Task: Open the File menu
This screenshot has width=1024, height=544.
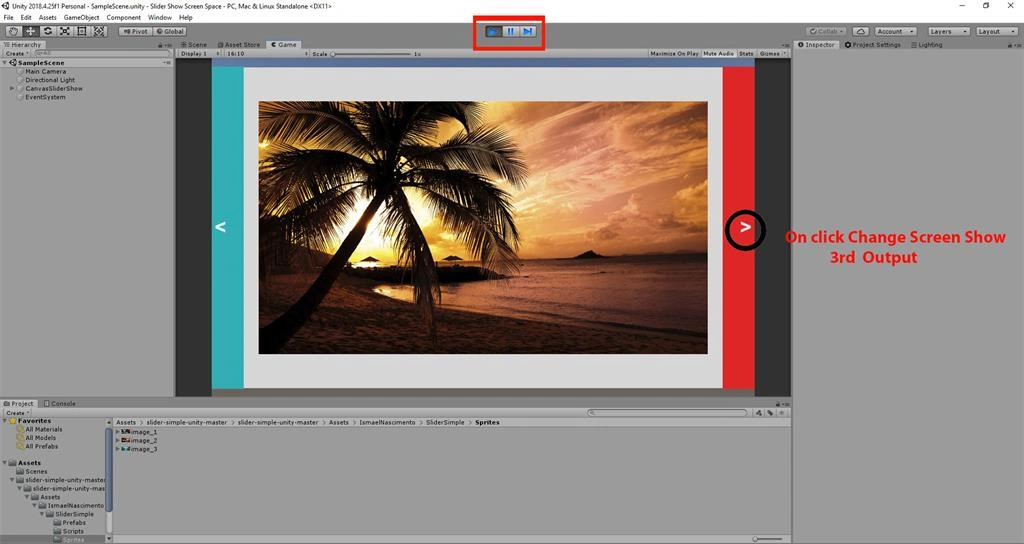Action: click(x=8, y=18)
